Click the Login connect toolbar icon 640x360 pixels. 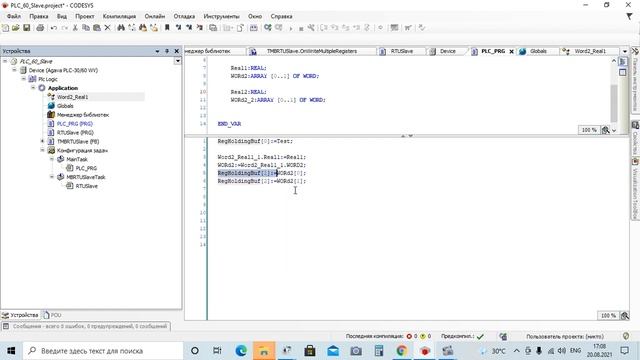(x=268, y=28)
